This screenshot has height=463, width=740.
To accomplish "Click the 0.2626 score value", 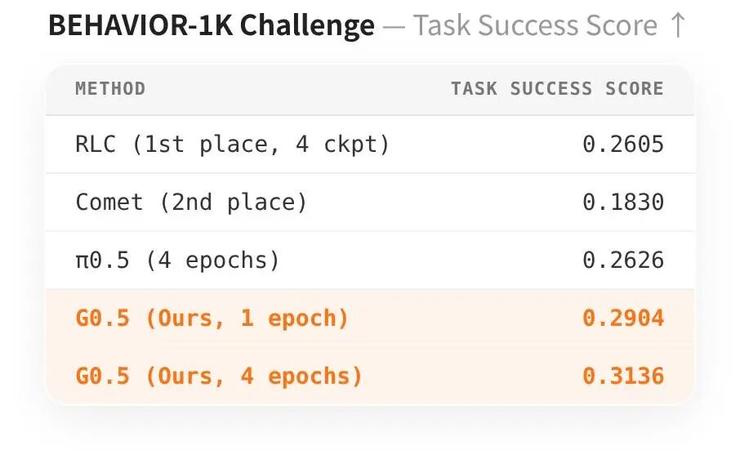I will 623,261.
